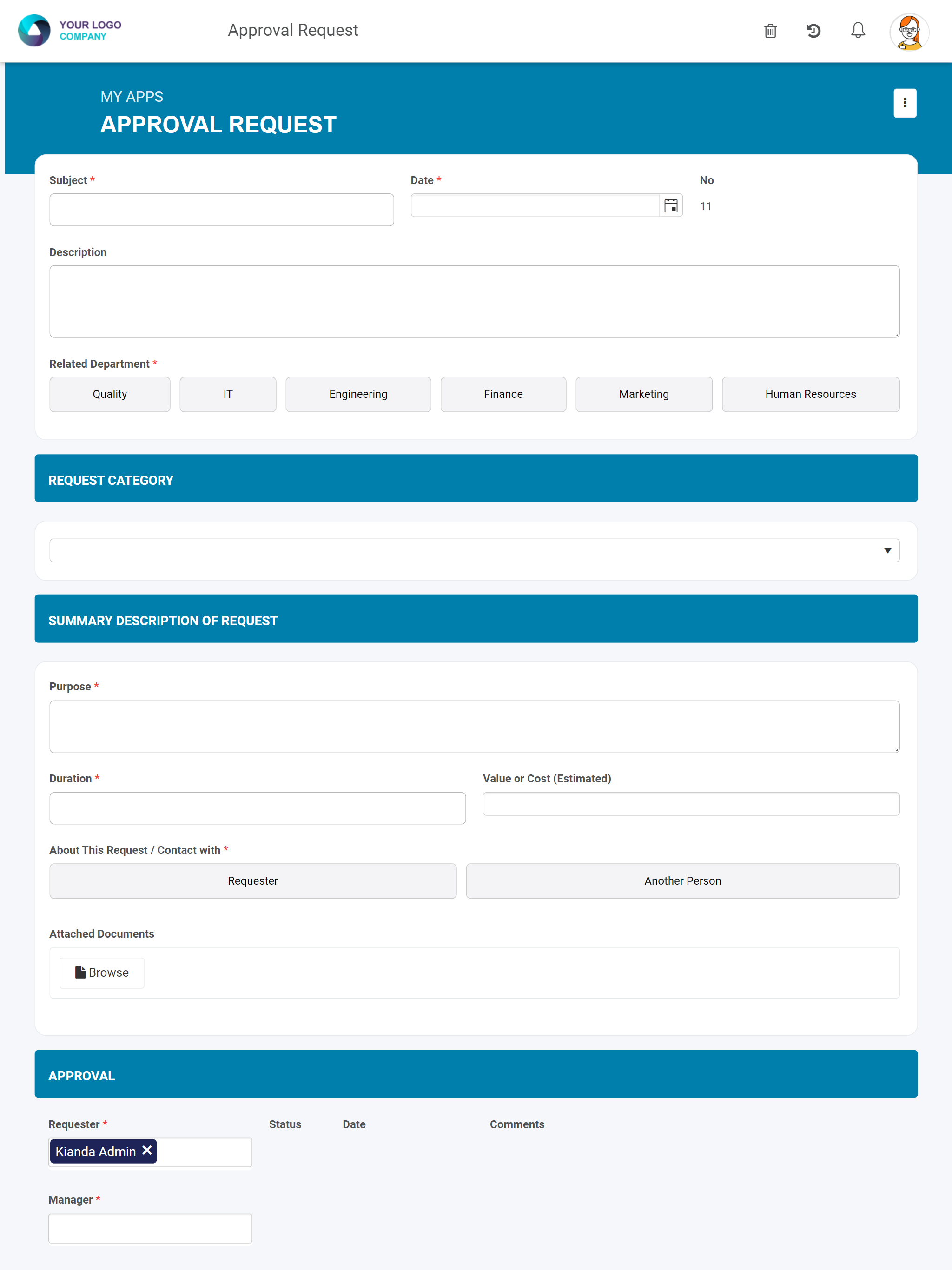Pick the Engineering department button
952x1270 pixels.
click(358, 394)
